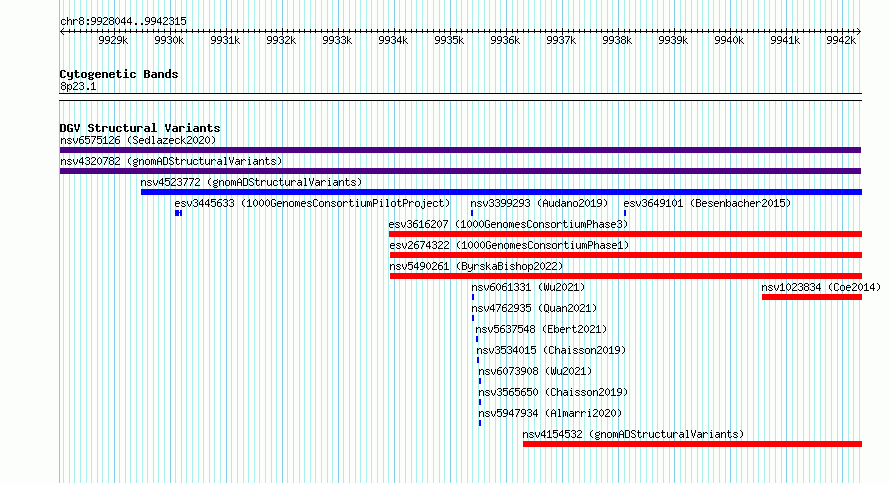Open the nsv6073908 (Wu2021) label

click(535, 371)
